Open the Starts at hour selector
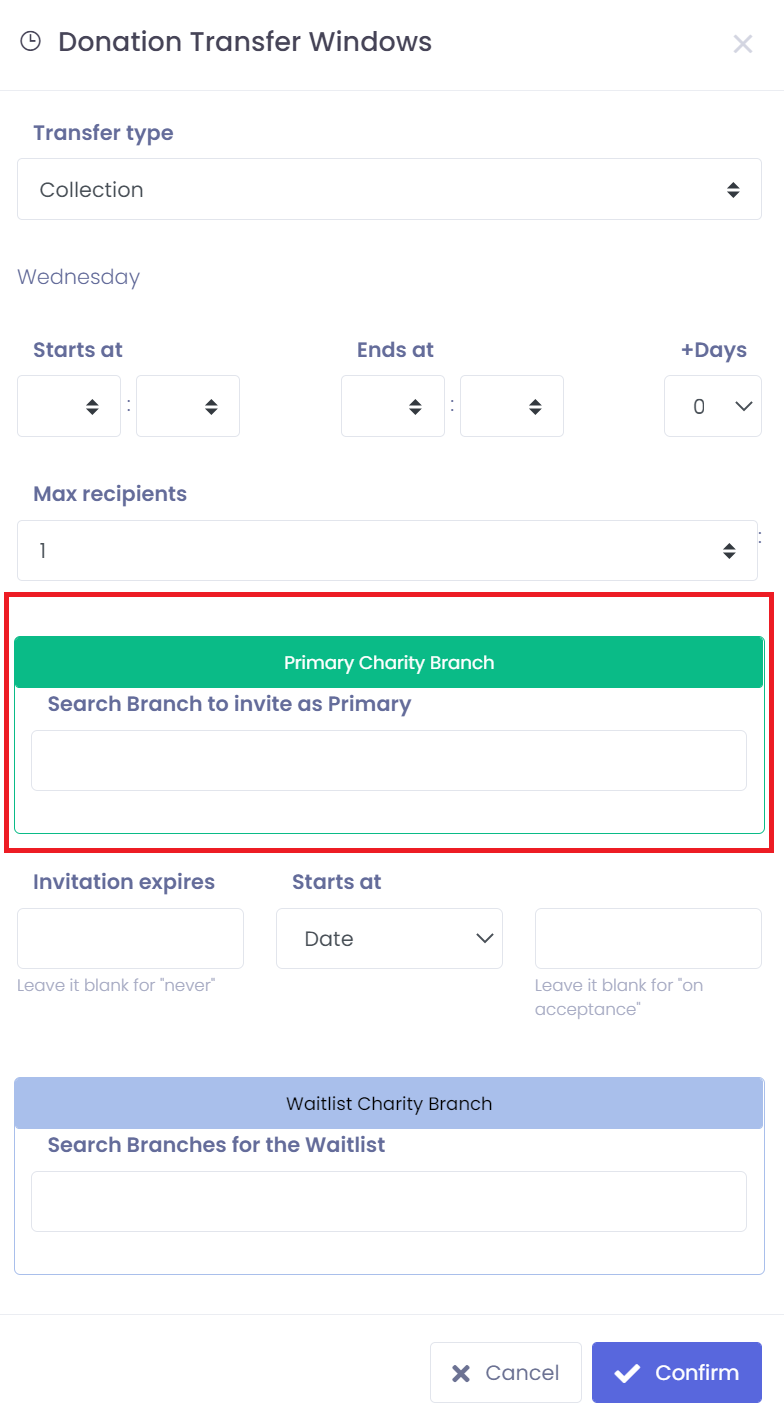Screen dimensions: 784x1426 pos(69,406)
